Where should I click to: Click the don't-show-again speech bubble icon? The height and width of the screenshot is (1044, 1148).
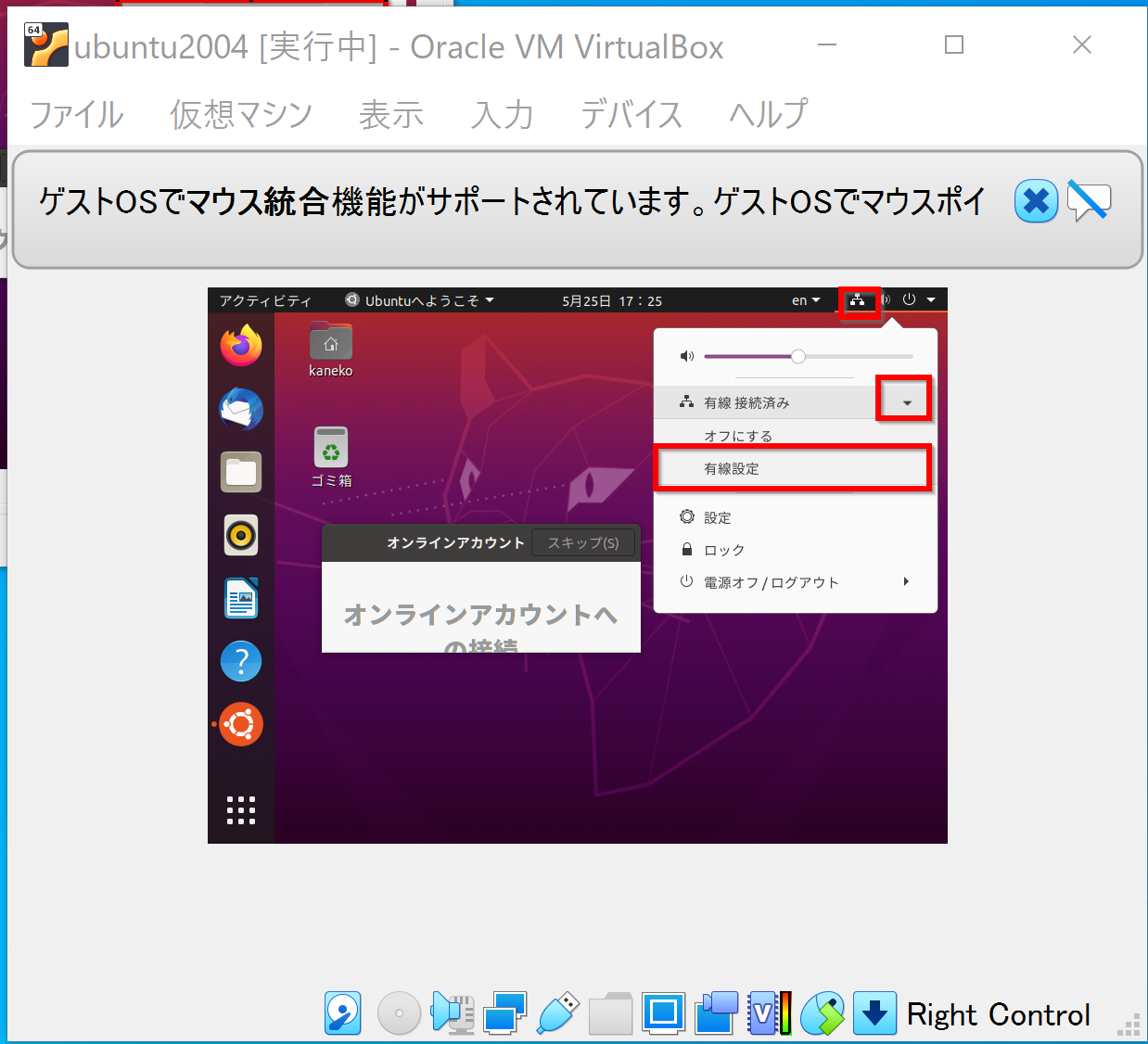1089,200
